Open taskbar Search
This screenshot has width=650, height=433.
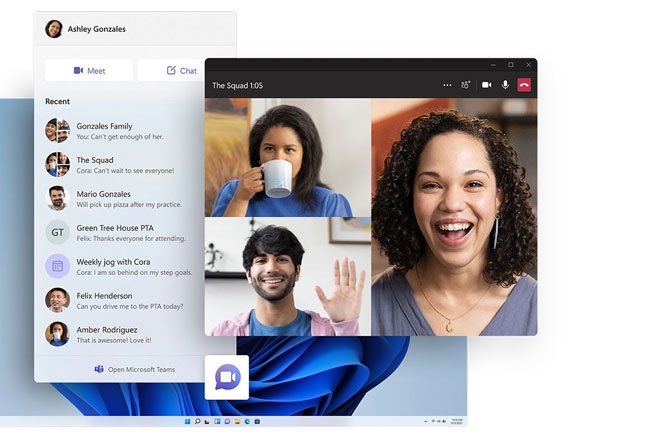[197, 421]
